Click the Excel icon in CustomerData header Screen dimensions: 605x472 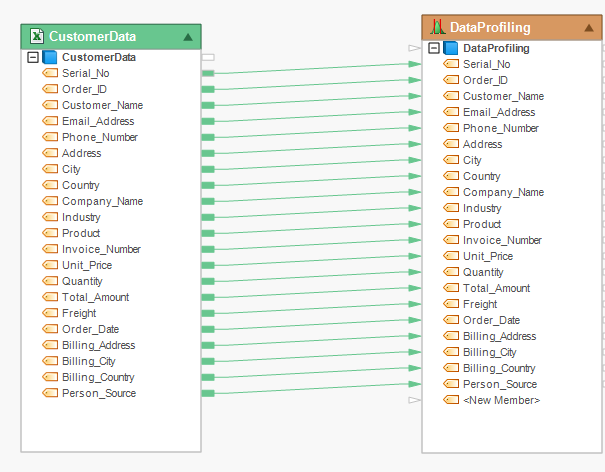pyautogui.click(x=35, y=37)
